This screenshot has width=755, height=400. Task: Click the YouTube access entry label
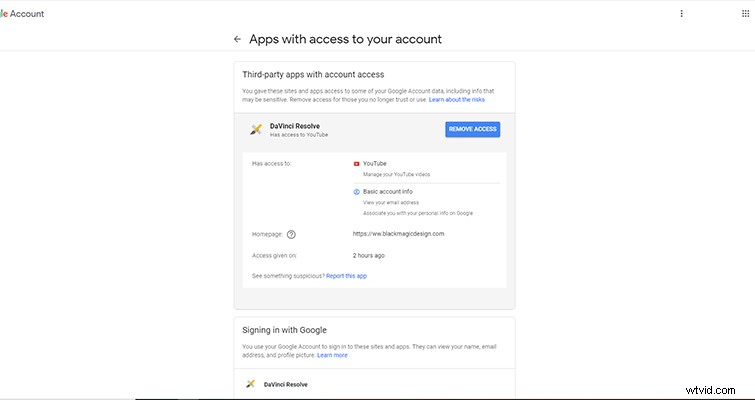(375, 163)
